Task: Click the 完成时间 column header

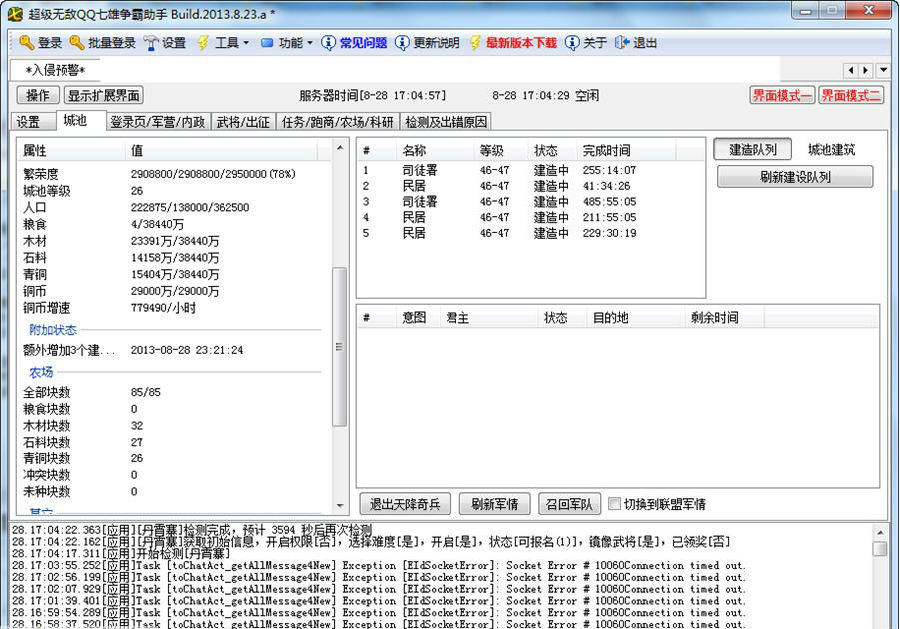Action: tap(607, 151)
